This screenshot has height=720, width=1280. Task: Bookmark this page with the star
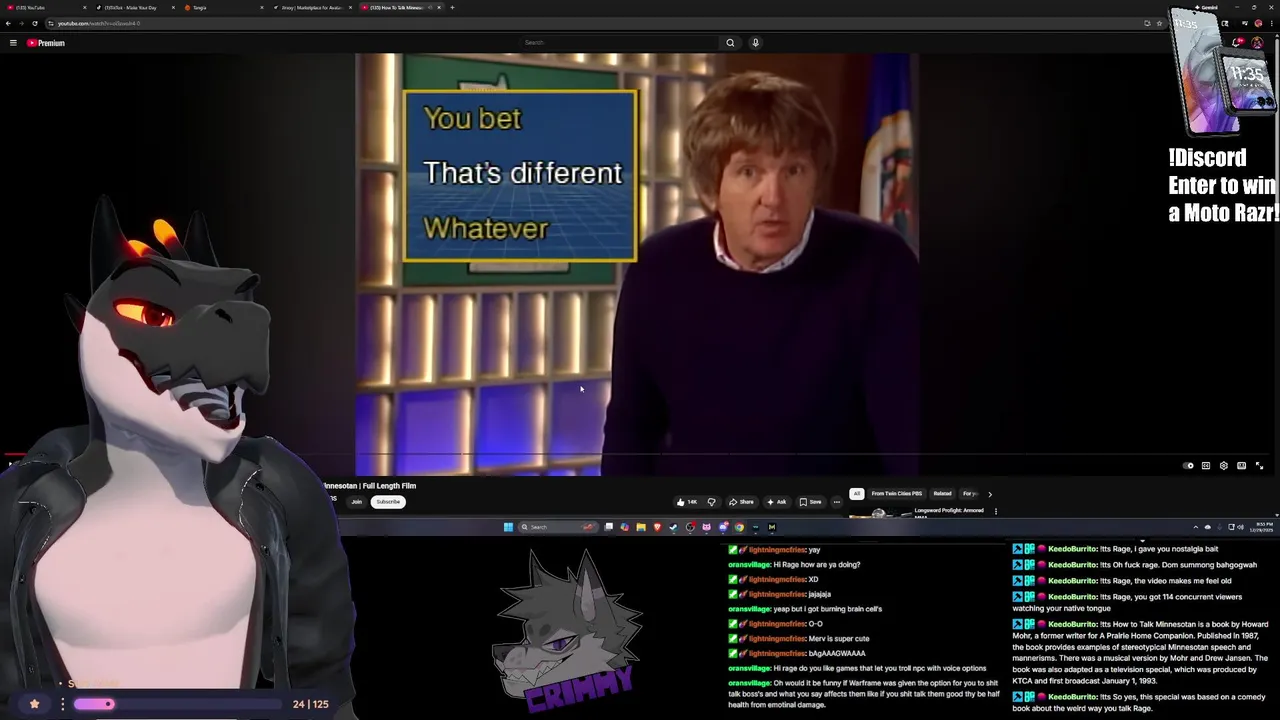[1160, 23]
